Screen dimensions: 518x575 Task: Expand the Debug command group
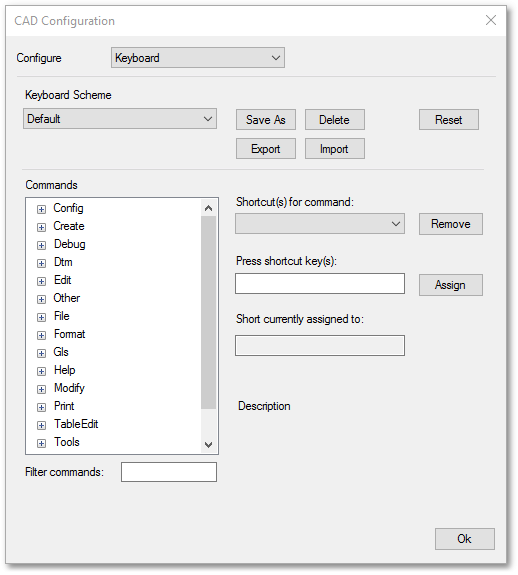(x=41, y=245)
